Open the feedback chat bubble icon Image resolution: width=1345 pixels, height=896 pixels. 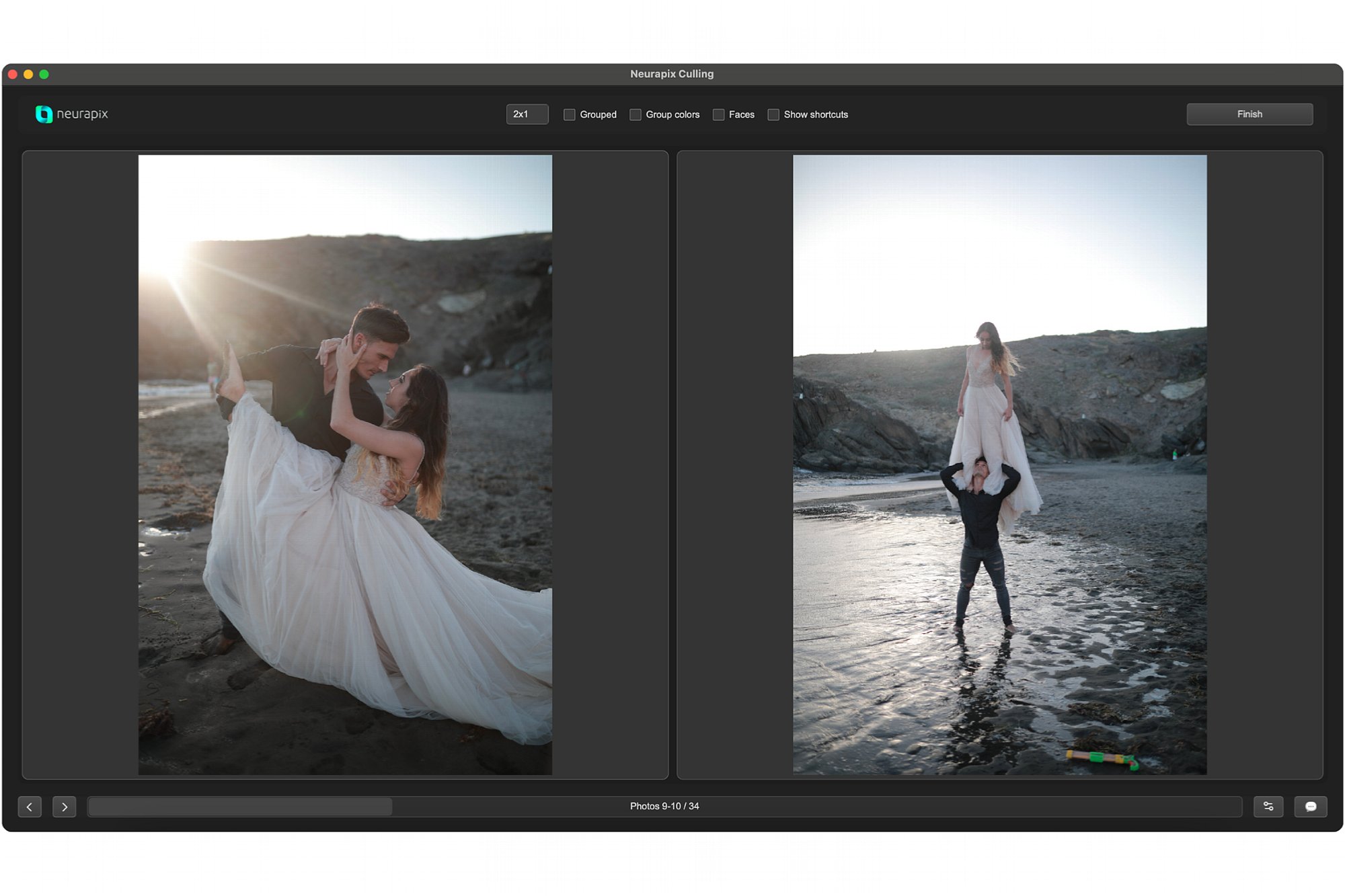click(x=1311, y=807)
